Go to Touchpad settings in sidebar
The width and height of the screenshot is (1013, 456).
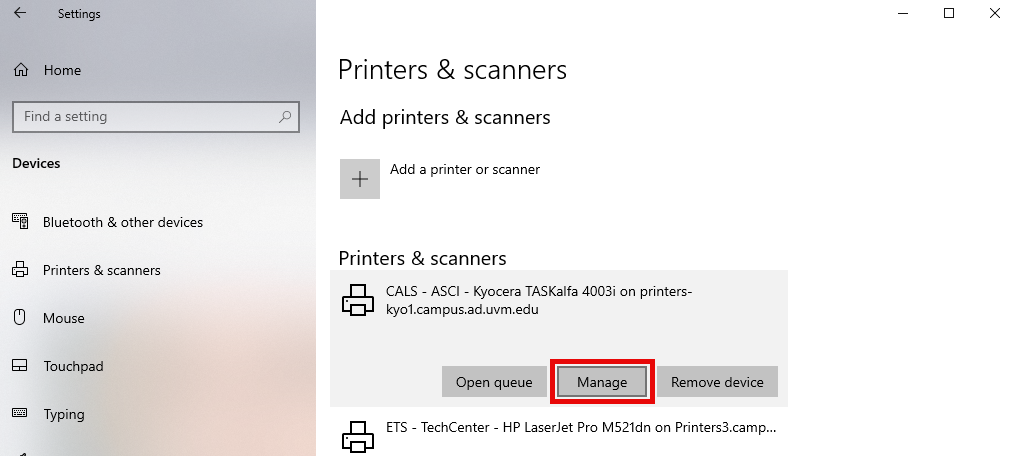click(73, 366)
